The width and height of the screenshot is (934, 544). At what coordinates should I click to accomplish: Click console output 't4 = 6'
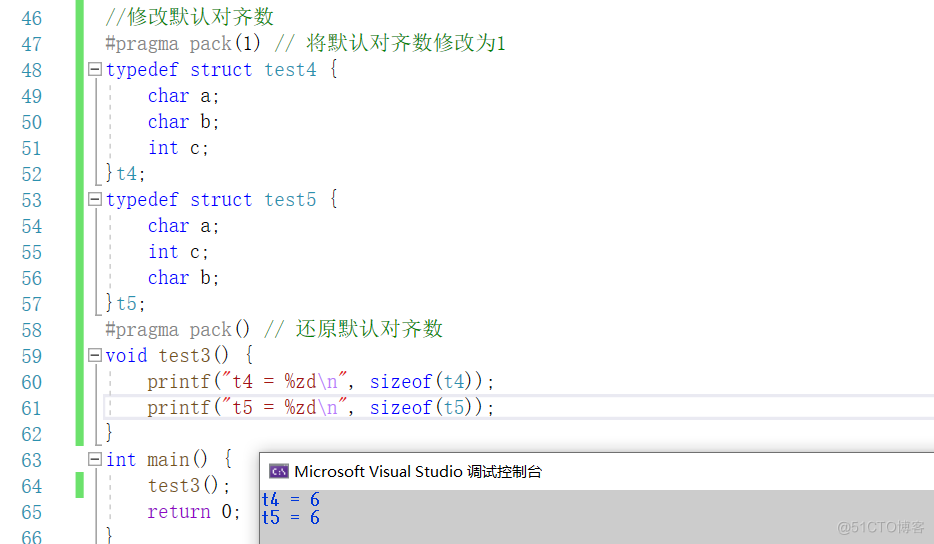[291, 499]
